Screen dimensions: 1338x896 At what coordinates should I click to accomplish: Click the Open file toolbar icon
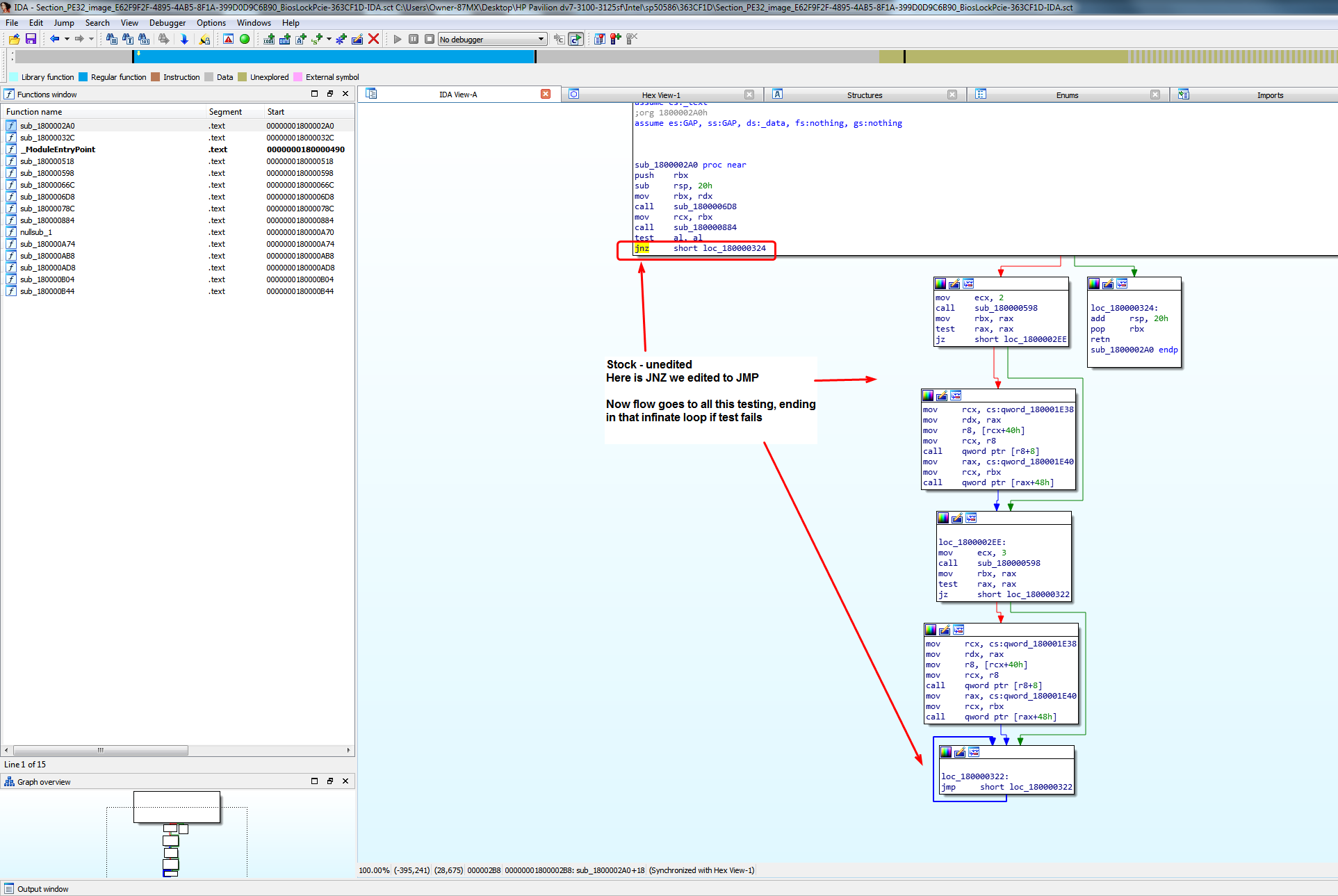(x=14, y=39)
